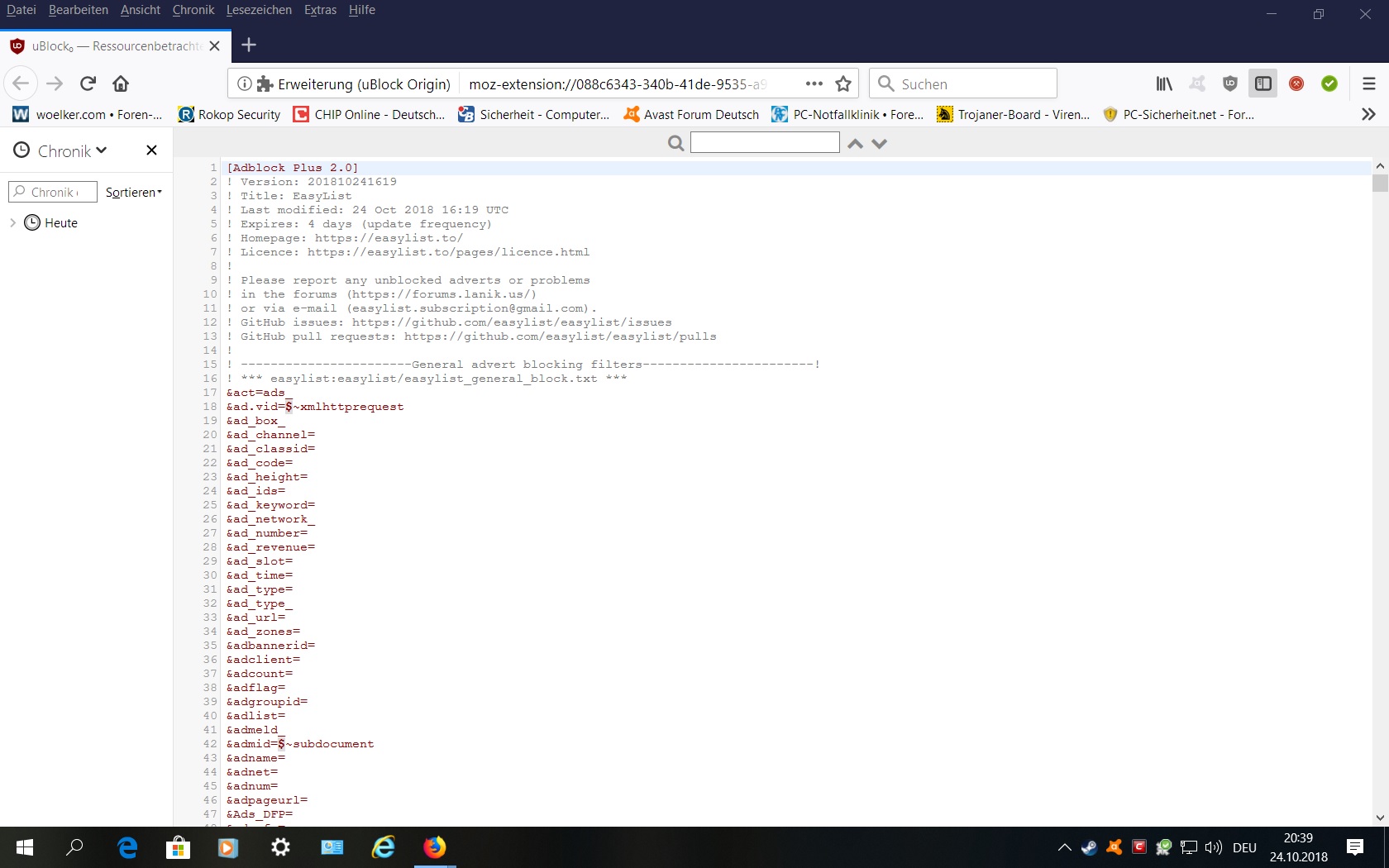Click the vertical scrollbar thumb
Screen dimensions: 1389x868
tap(1380, 182)
